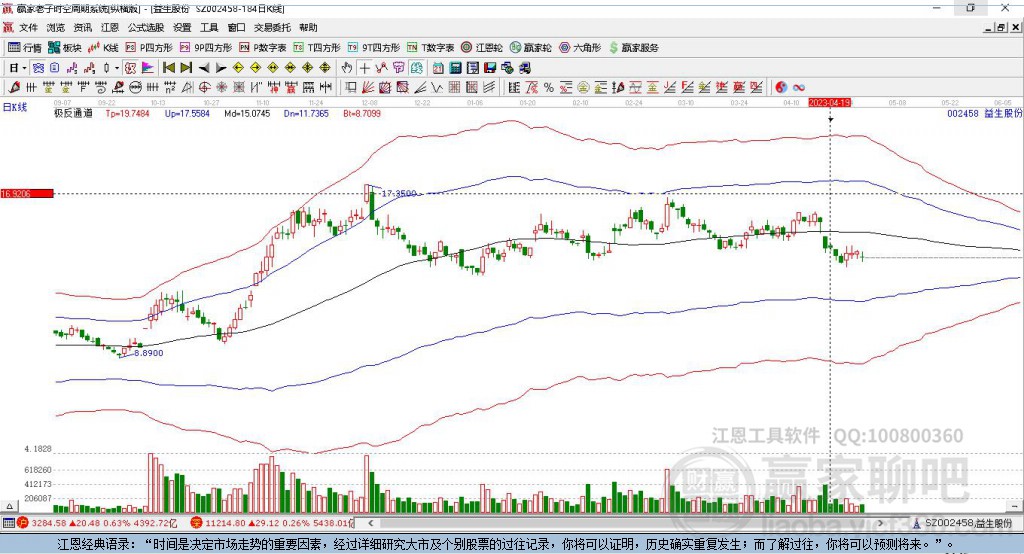1024x554 pixels.
Task: Click the volume panel up-arrow button
Action: (9, 506)
